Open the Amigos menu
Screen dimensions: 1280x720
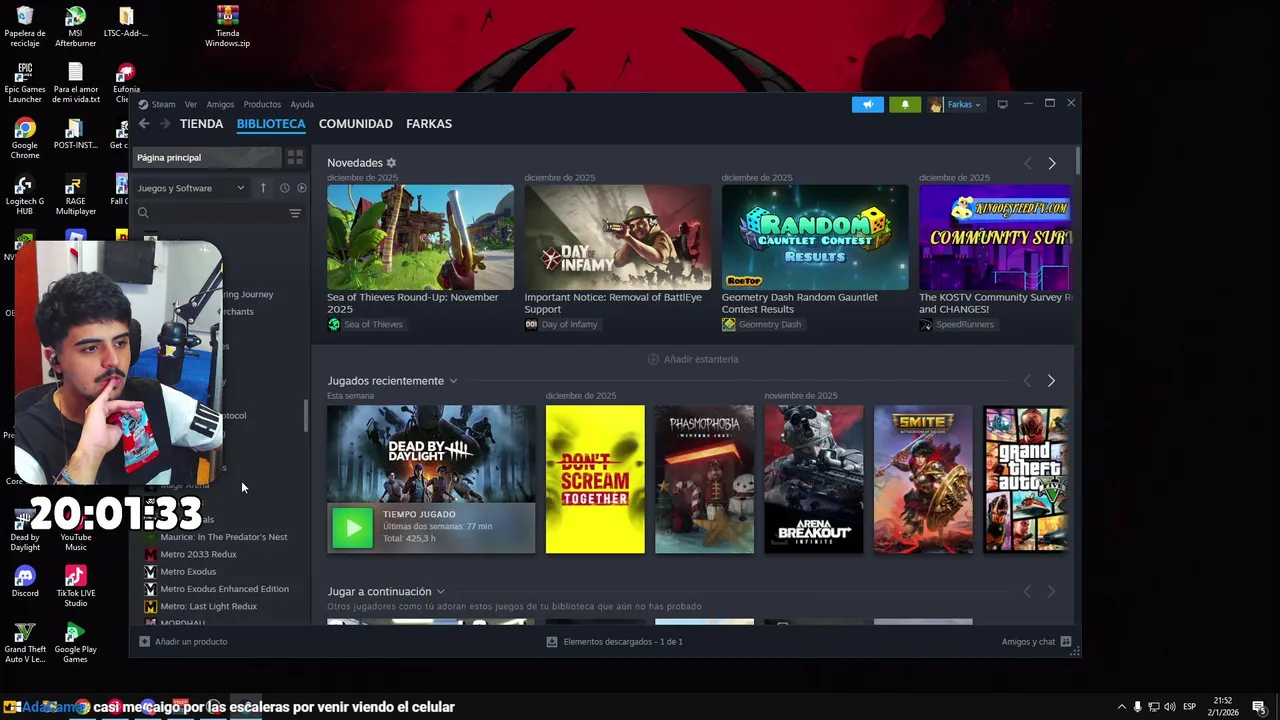pyautogui.click(x=220, y=104)
